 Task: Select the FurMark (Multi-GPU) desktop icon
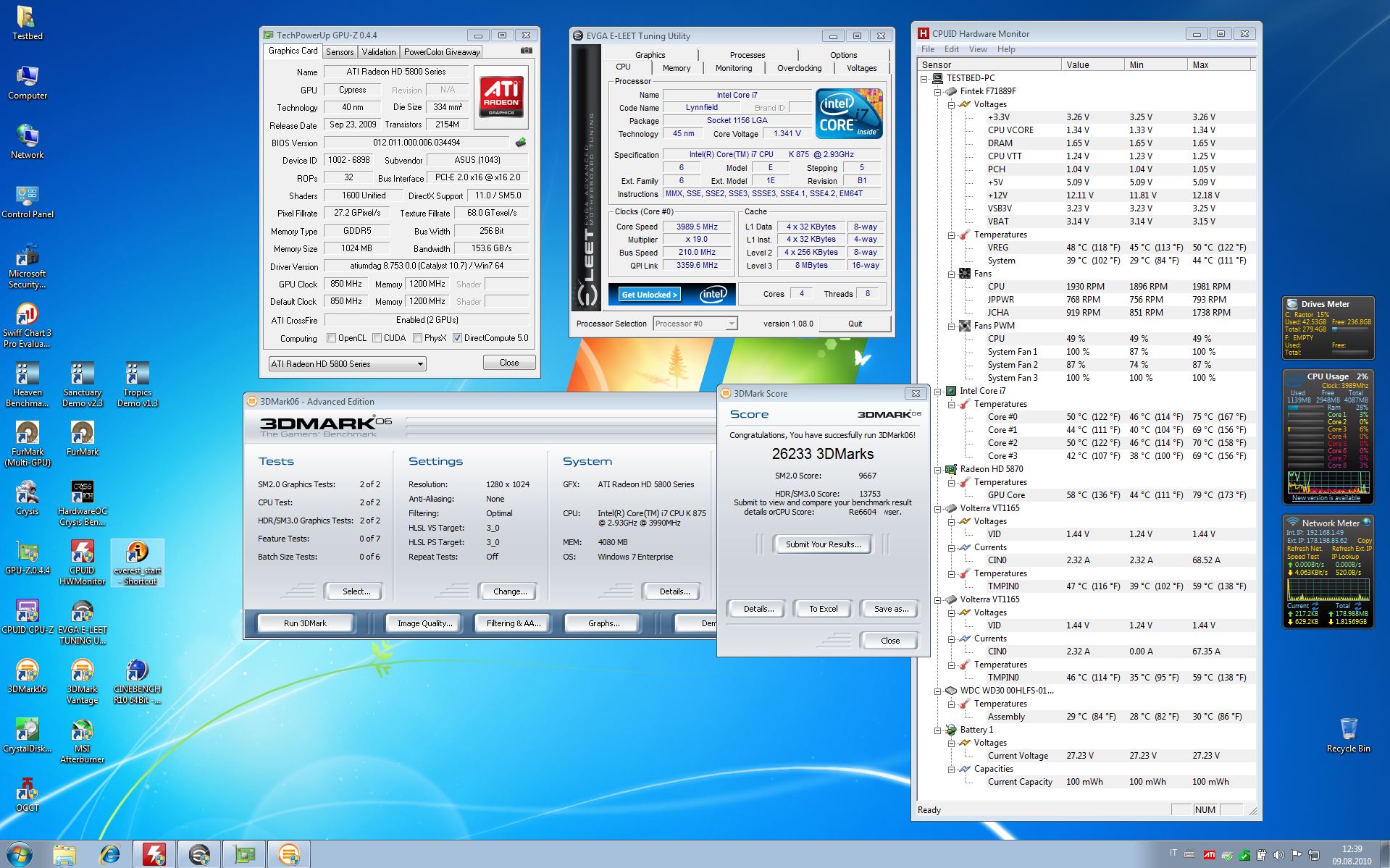[27, 444]
